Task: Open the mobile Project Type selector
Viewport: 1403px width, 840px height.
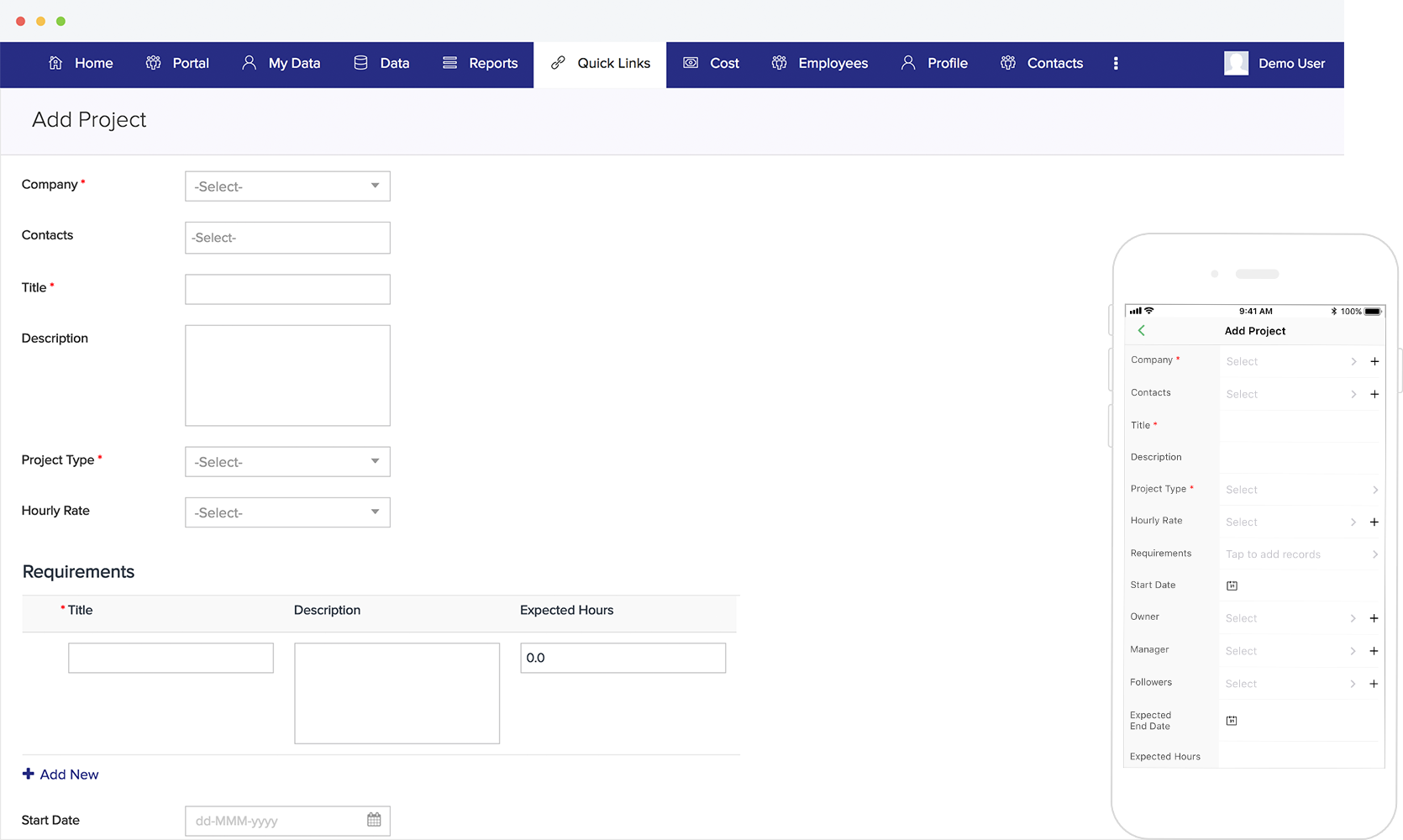Action: pos(1301,490)
